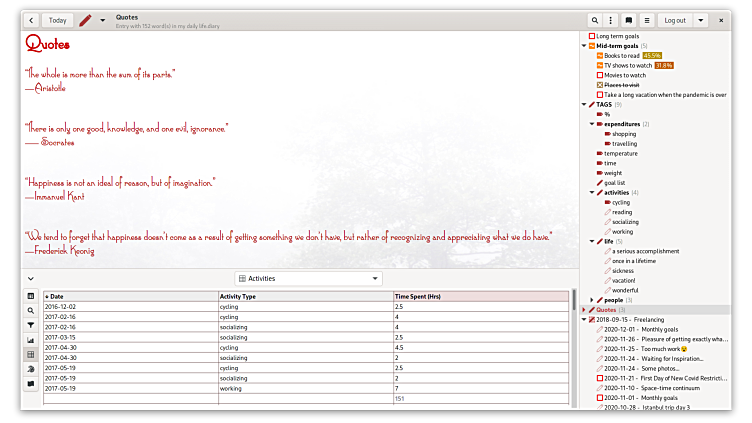Image resolution: width=752 pixels, height=423 pixels.
Task: Open the bar chart panel icon
Action: (x=31, y=340)
